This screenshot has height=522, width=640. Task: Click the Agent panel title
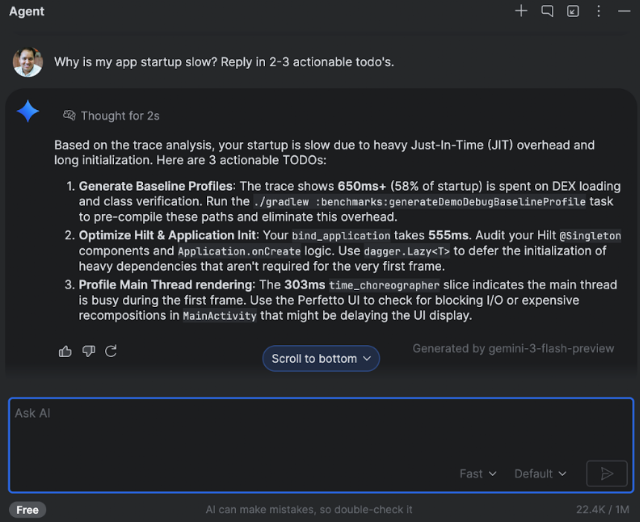pos(27,11)
